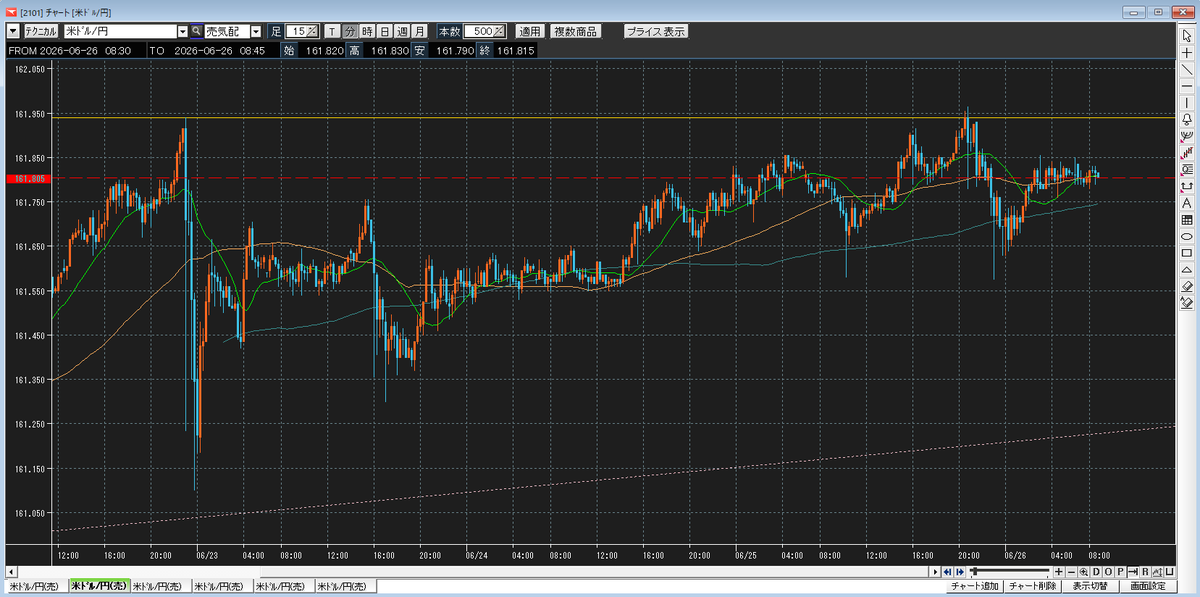Adjust the 本数 500 bar count spinner
The height and width of the screenshot is (597, 1200).
(x=499, y=31)
